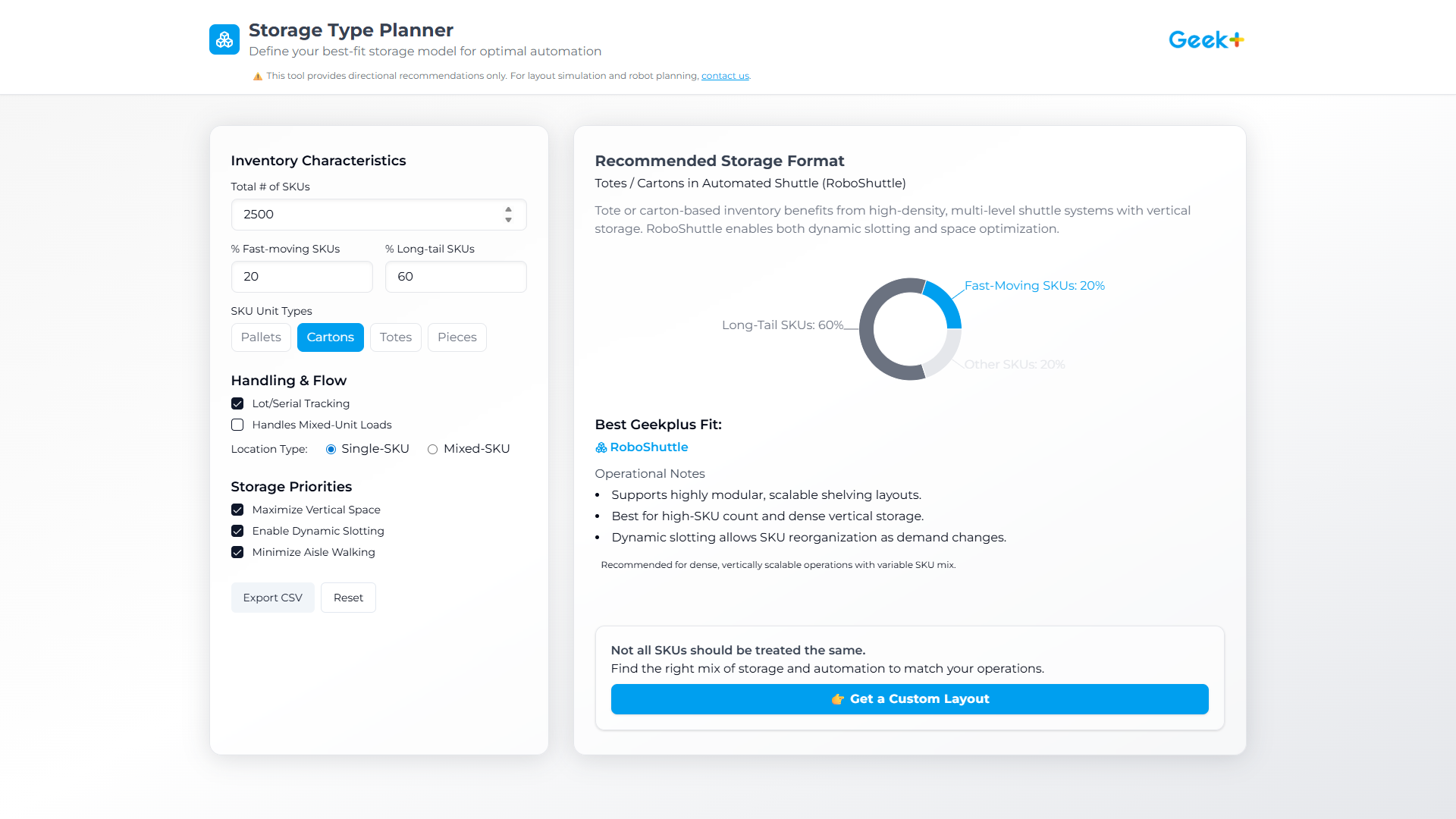Click the up arrow on Total SKUs input
The image size is (1456, 819).
pyautogui.click(x=508, y=210)
